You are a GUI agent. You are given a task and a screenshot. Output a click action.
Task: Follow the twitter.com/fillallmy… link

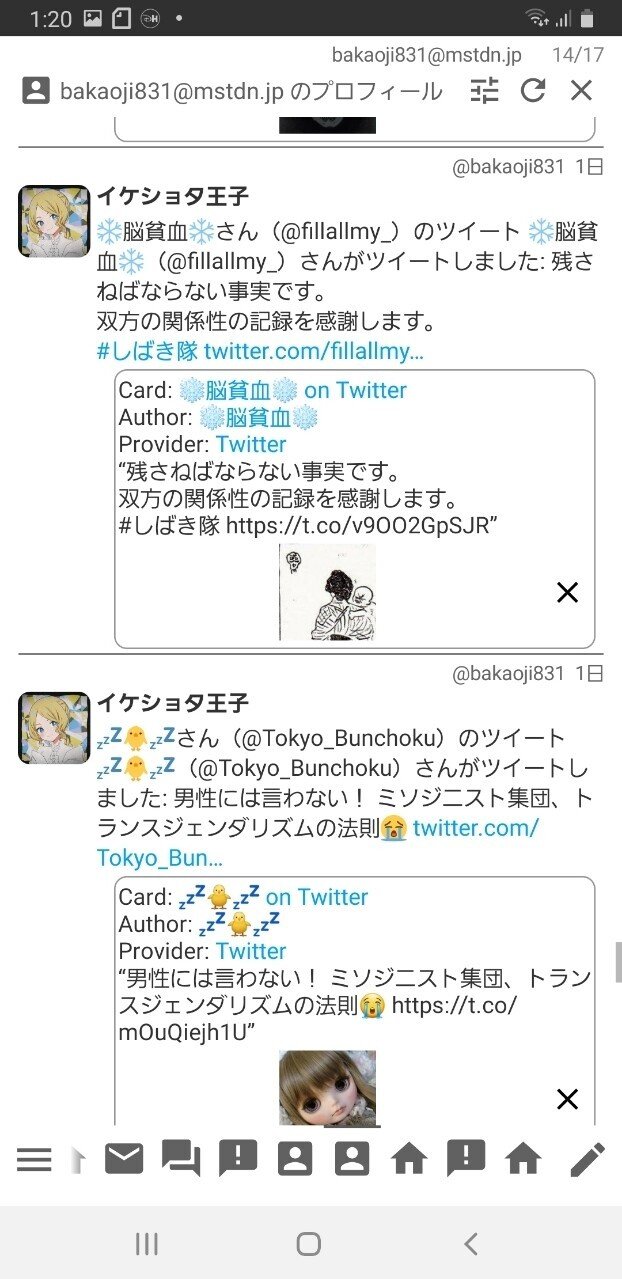(314, 351)
